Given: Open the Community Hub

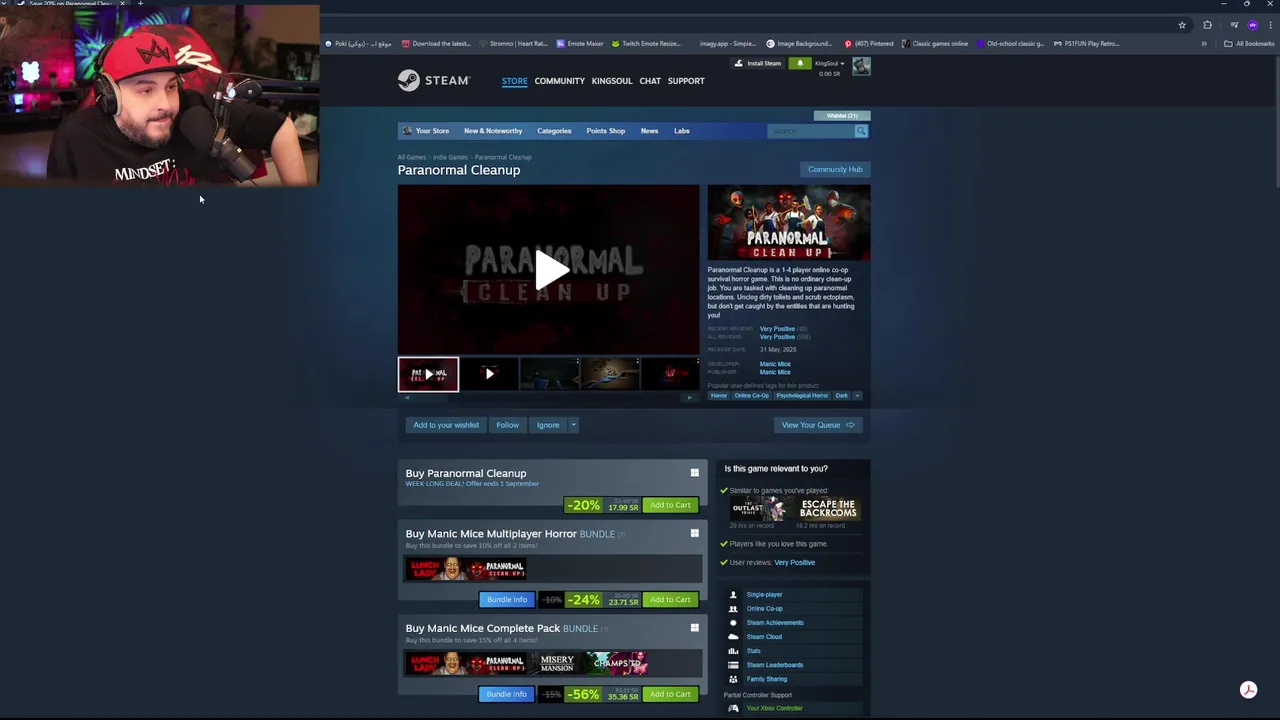Looking at the screenshot, I should [835, 169].
